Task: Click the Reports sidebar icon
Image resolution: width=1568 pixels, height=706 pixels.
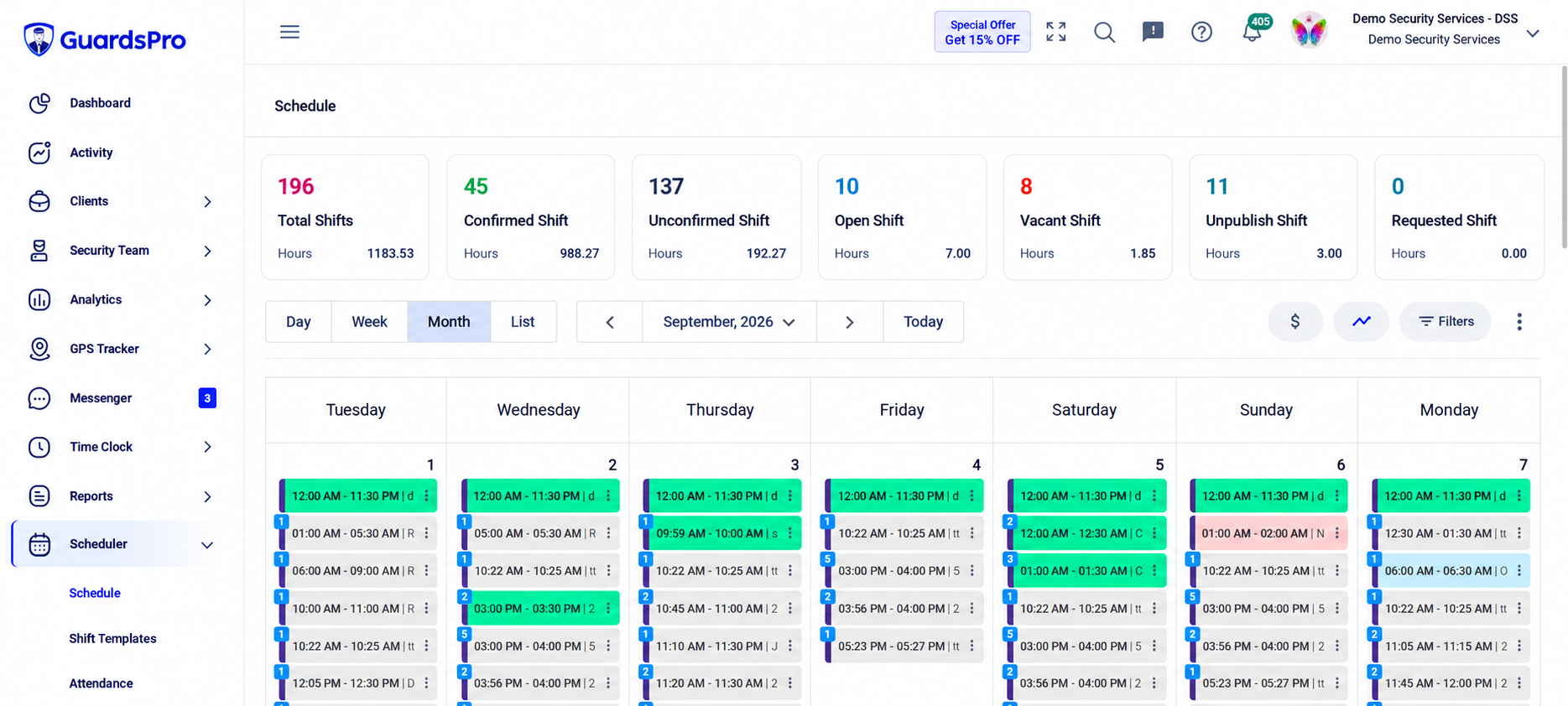Action: click(x=39, y=496)
